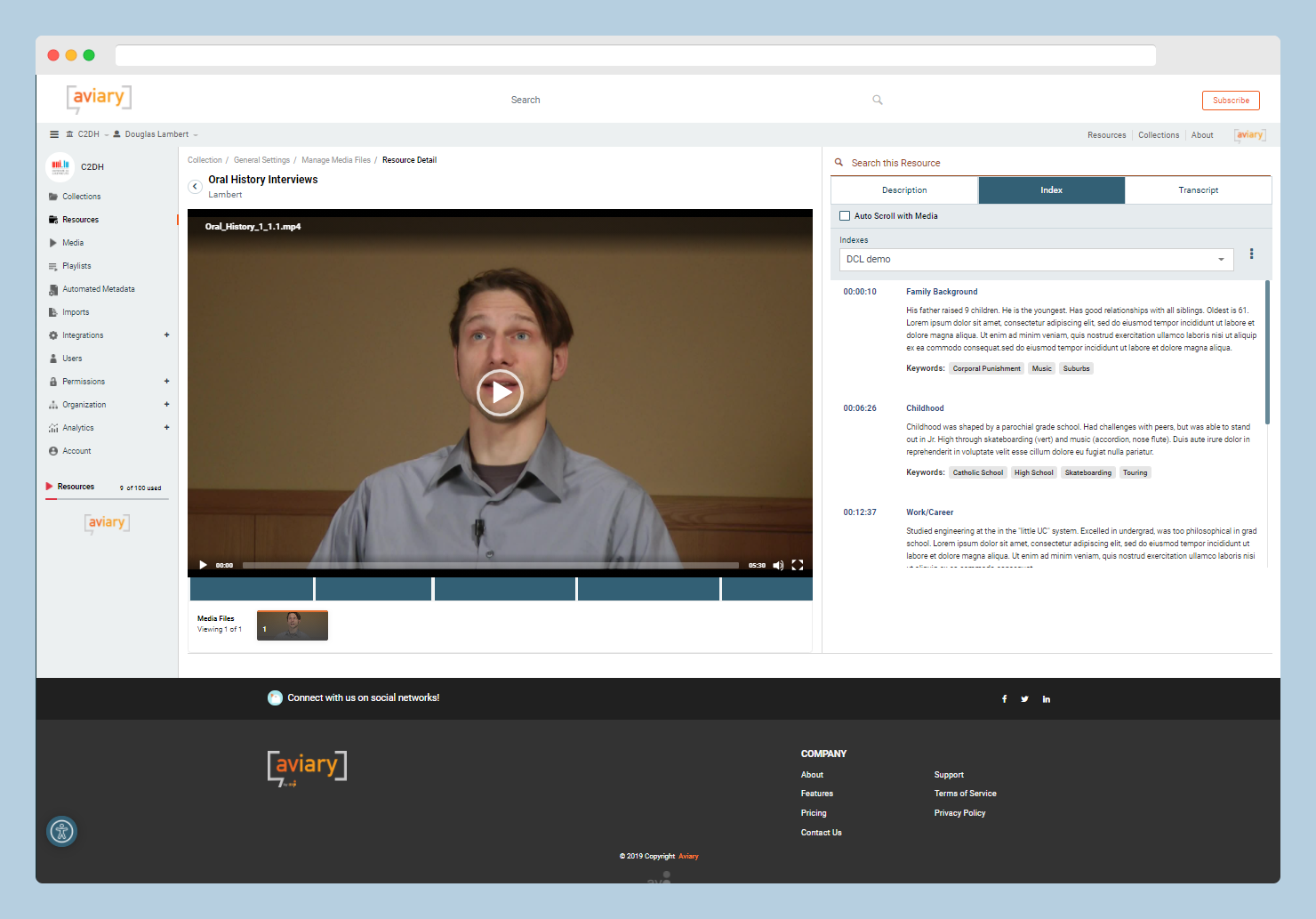Screen dimensions: 1316x919
Task: Expand the Permissions sidebar section
Action: 166,382
